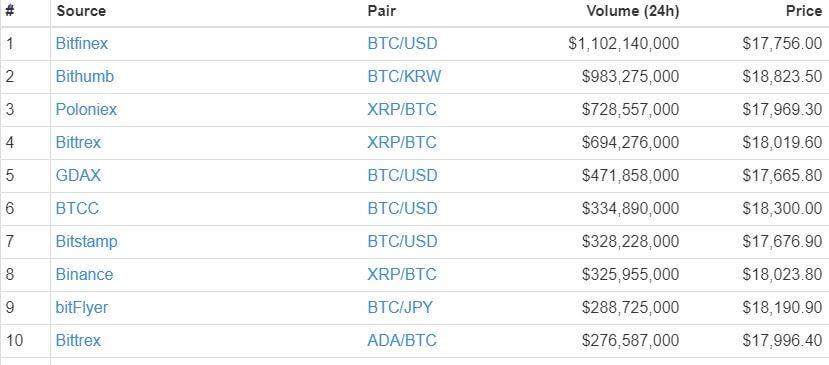Select the Bittrex link in row 10

tap(78, 340)
